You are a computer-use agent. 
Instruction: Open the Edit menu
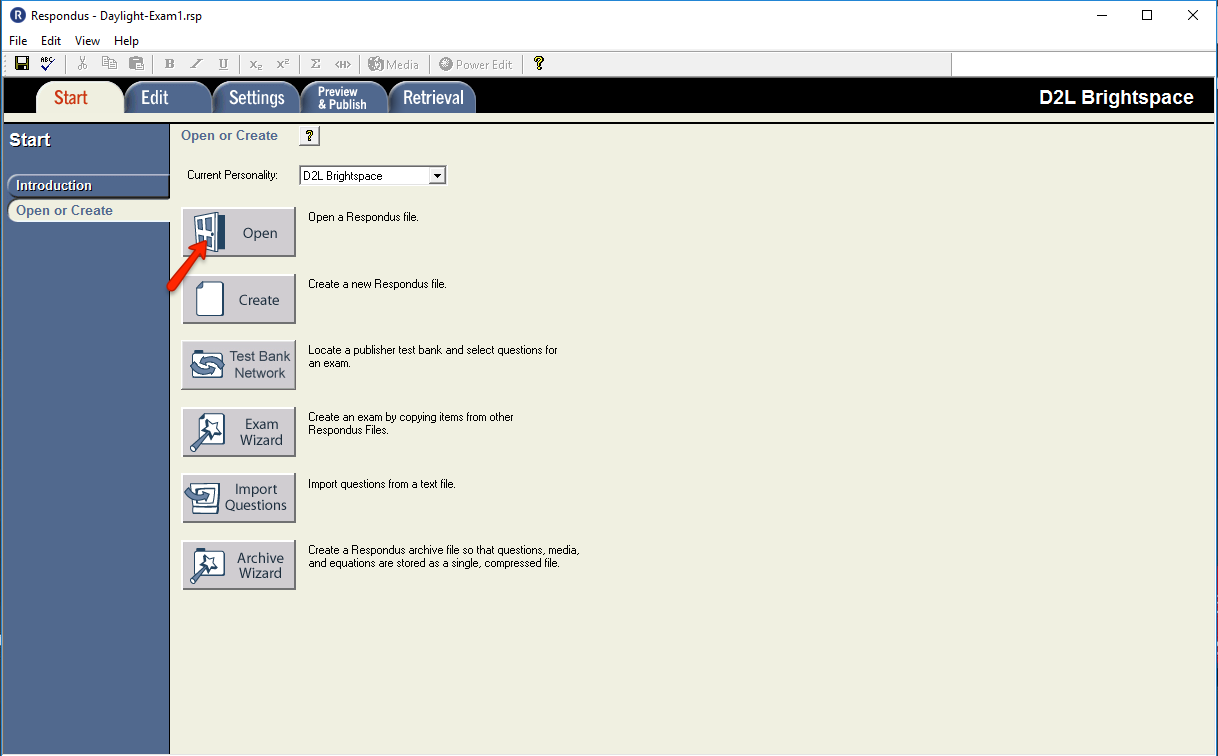(x=51, y=41)
